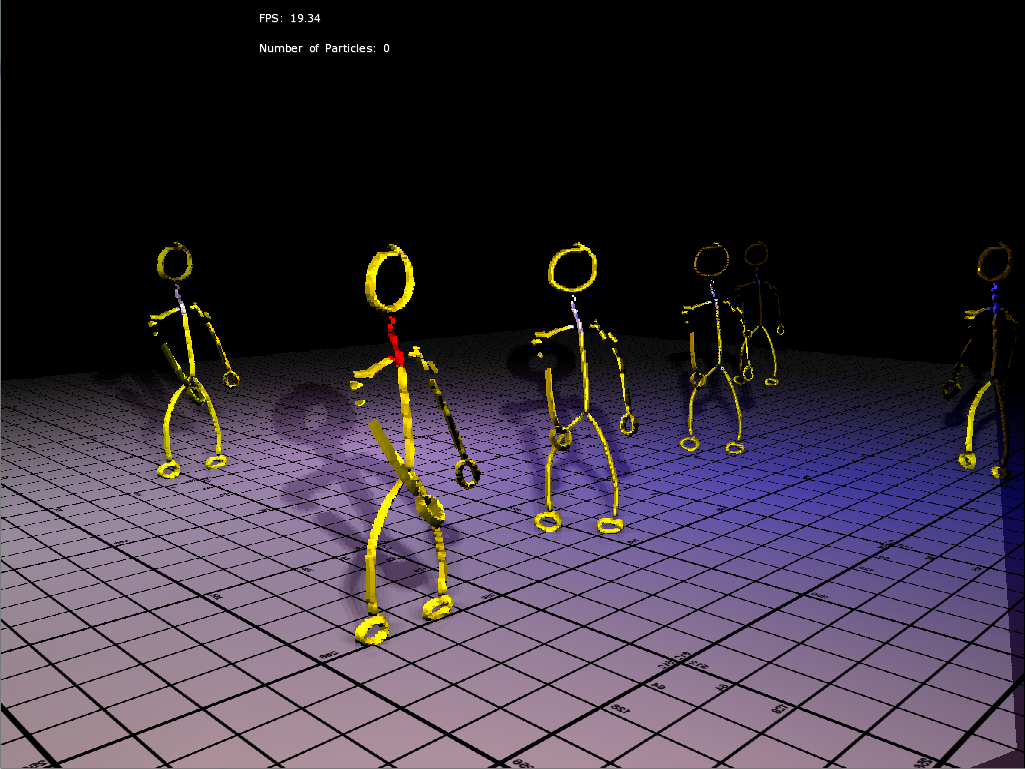Screen dimensions: 1025x769
Task: Click the dark hand ring of the red-necked figure
Action: (x=467, y=473)
